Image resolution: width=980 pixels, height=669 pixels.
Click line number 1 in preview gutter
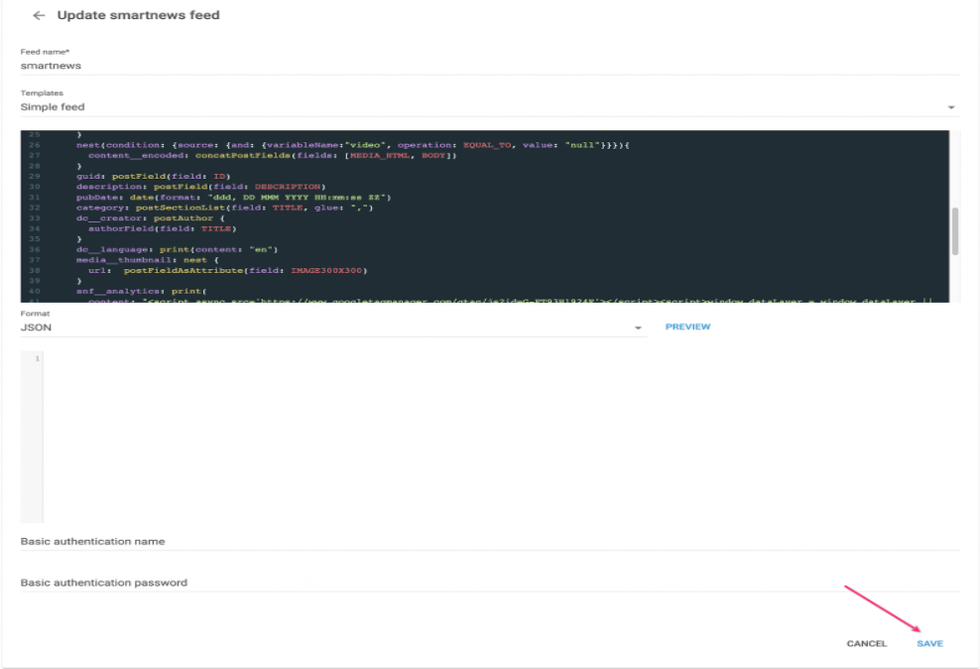pos(37,358)
